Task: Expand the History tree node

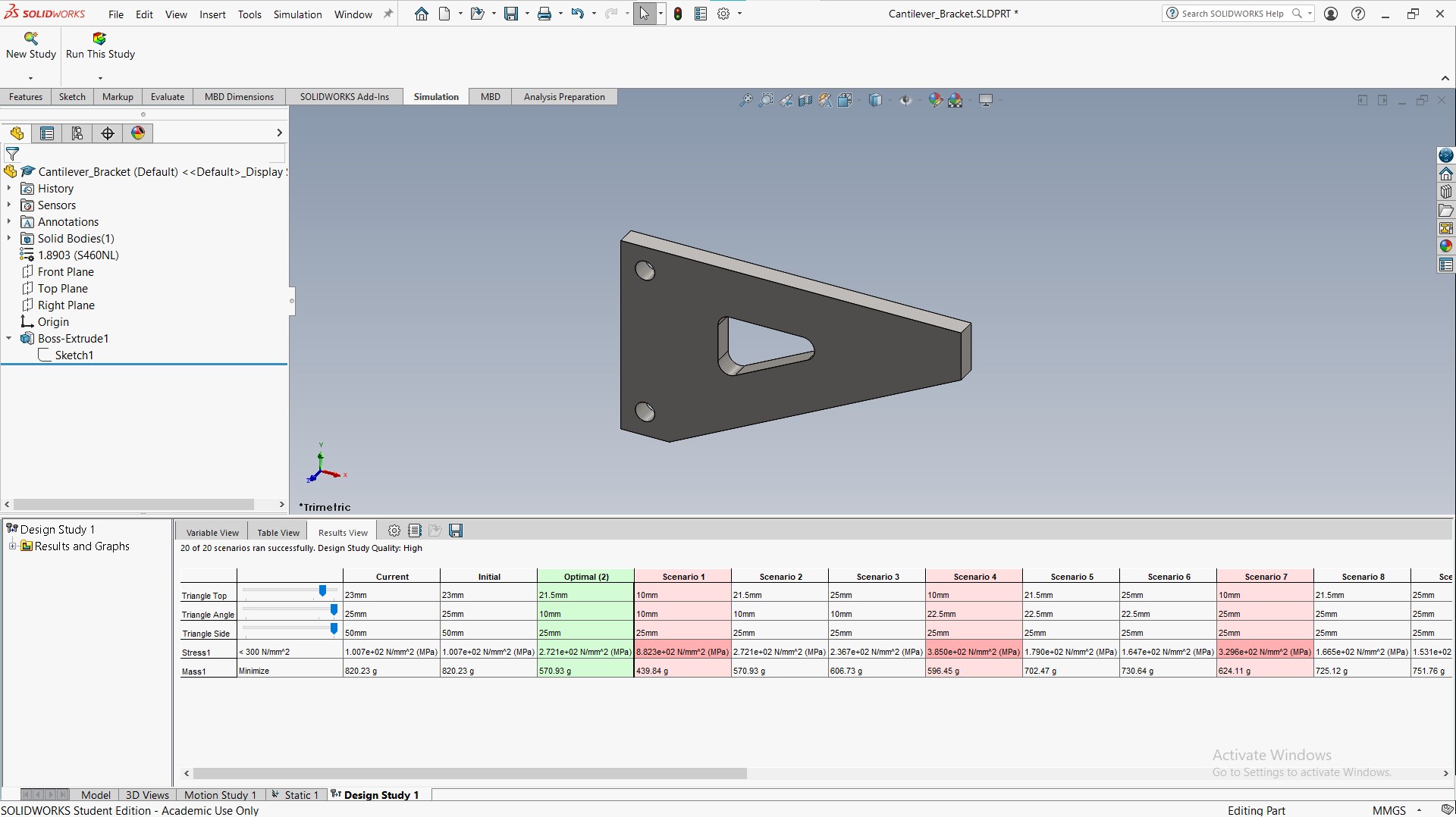Action: coord(9,189)
